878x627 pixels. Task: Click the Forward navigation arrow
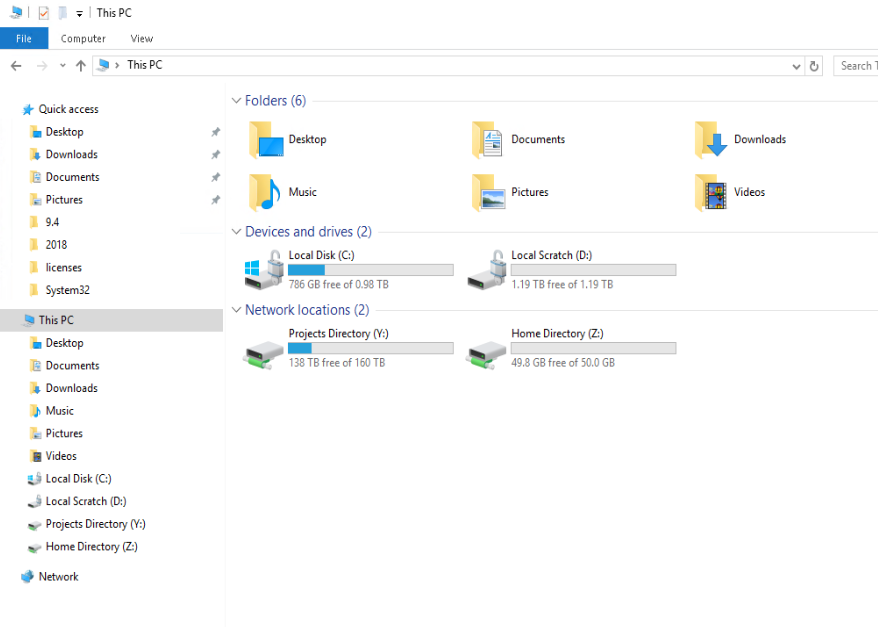point(41,66)
